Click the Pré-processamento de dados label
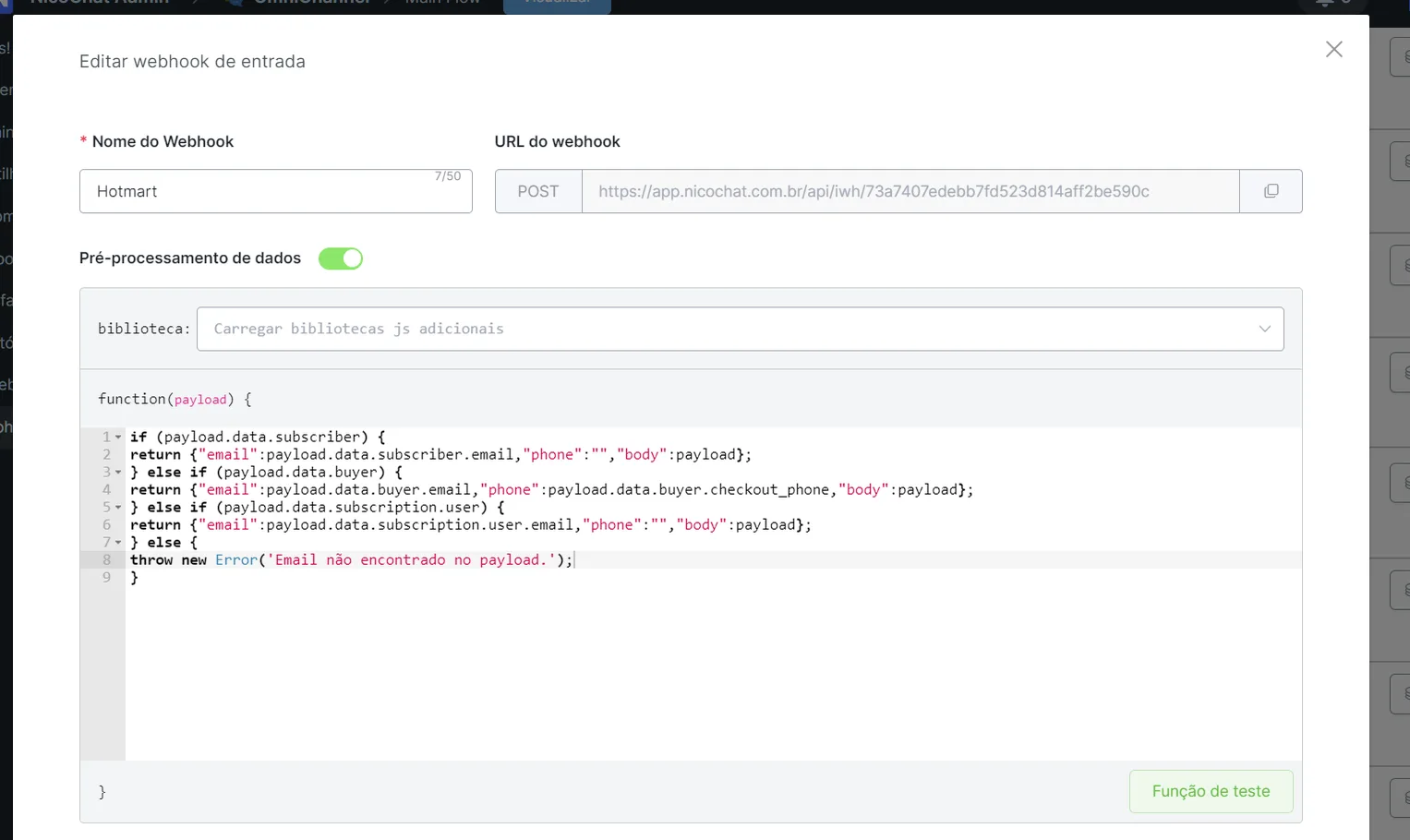The height and width of the screenshot is (840, 1410). coord(190,258)
